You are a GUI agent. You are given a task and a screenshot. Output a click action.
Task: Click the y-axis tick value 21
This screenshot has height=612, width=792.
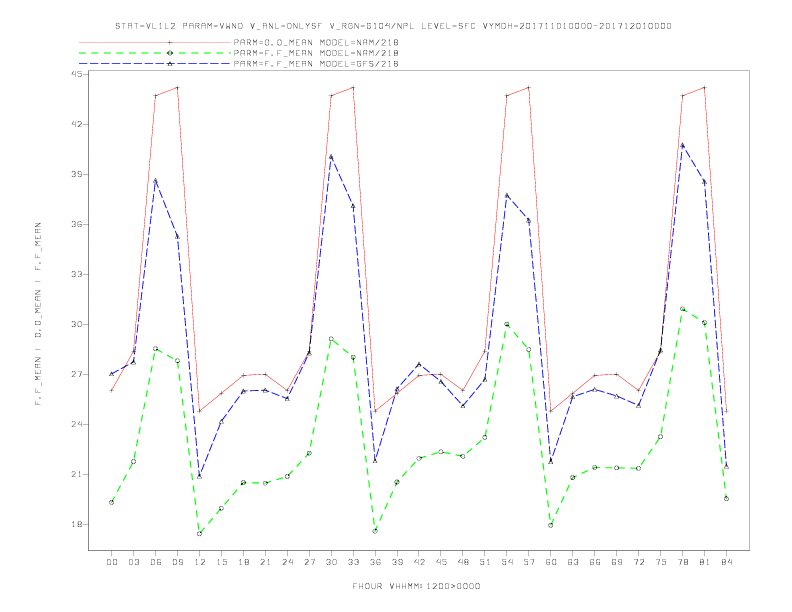(79, 474)
